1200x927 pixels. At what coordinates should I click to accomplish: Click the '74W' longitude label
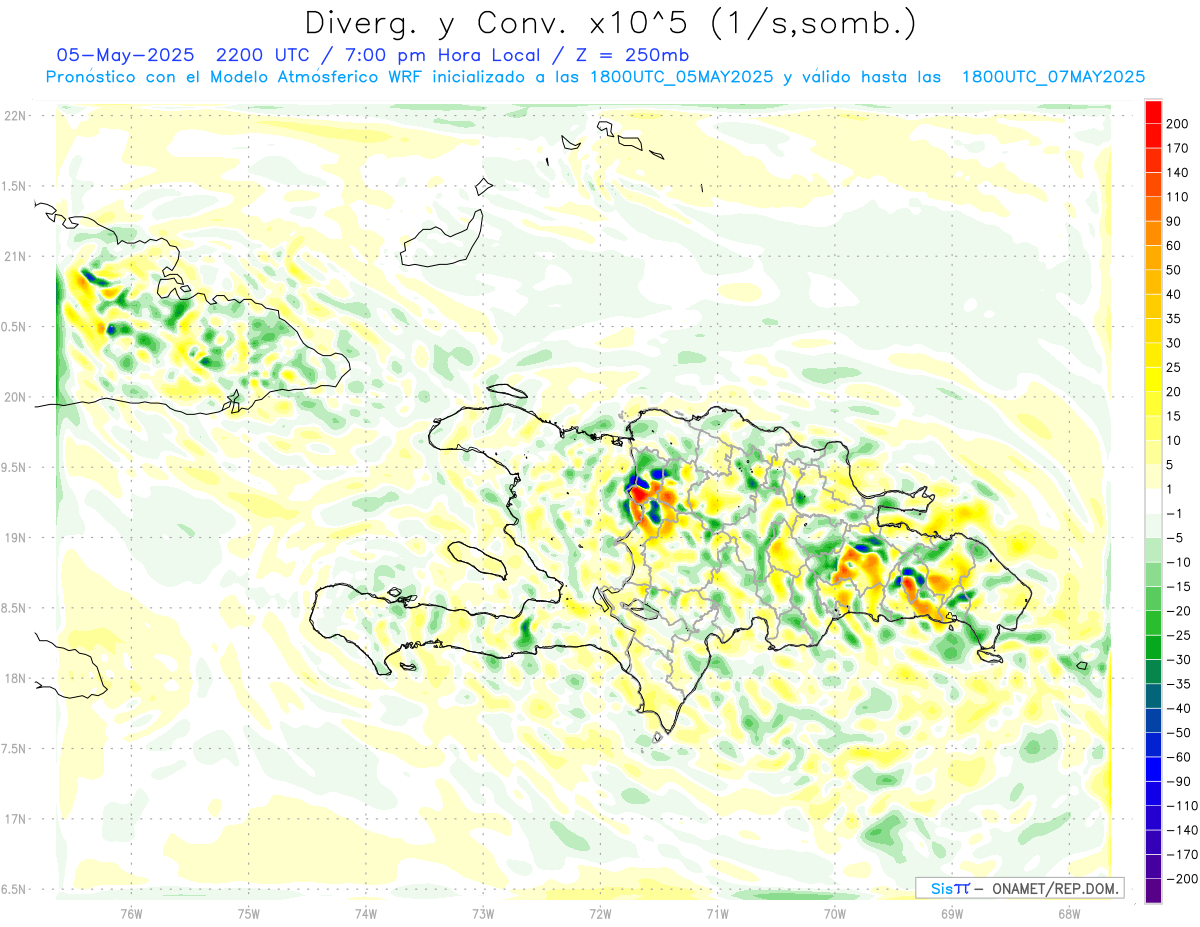(x=366, y=914)
